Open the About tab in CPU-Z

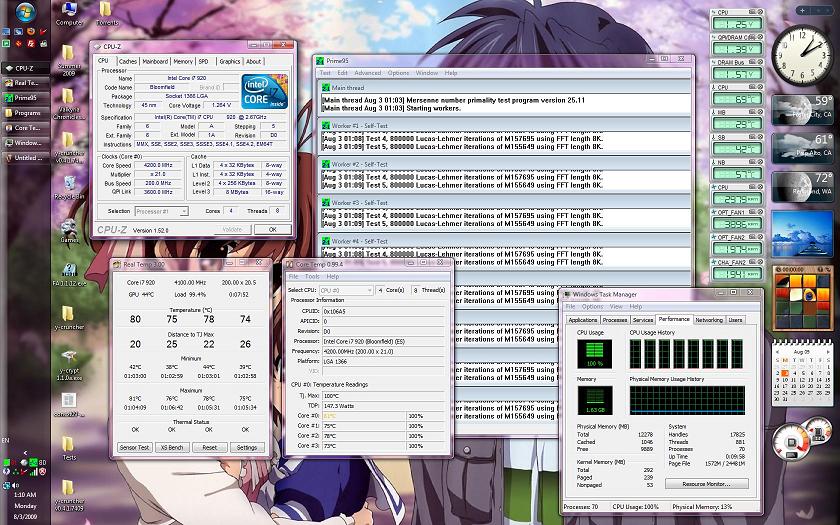pos(253,62)
